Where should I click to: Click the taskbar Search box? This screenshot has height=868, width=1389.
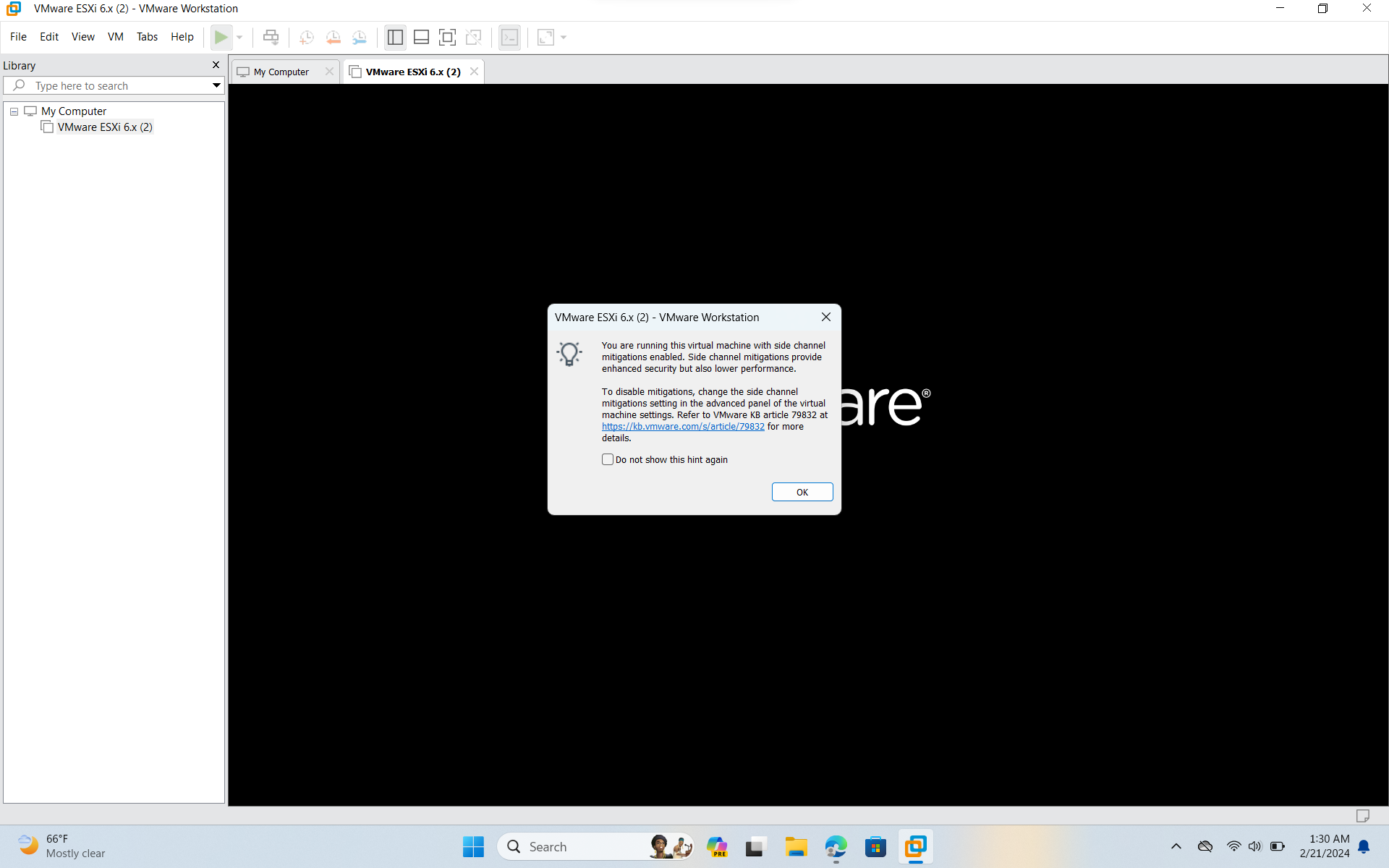click(x=595, y=846)
